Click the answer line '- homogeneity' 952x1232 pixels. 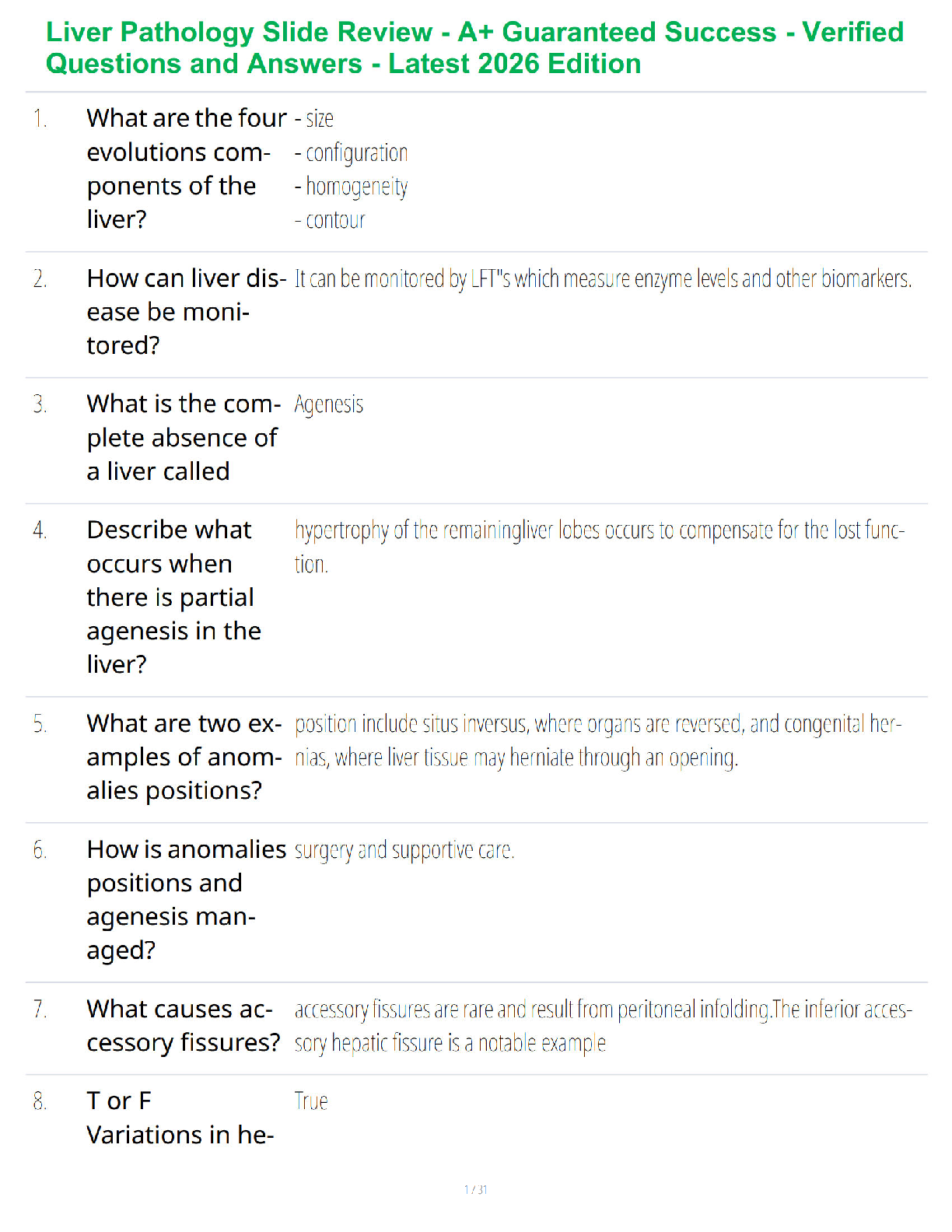point(351,187)
